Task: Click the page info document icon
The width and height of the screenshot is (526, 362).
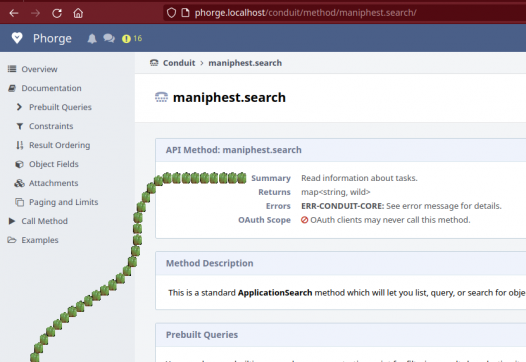Action: (x=185, y=13)
